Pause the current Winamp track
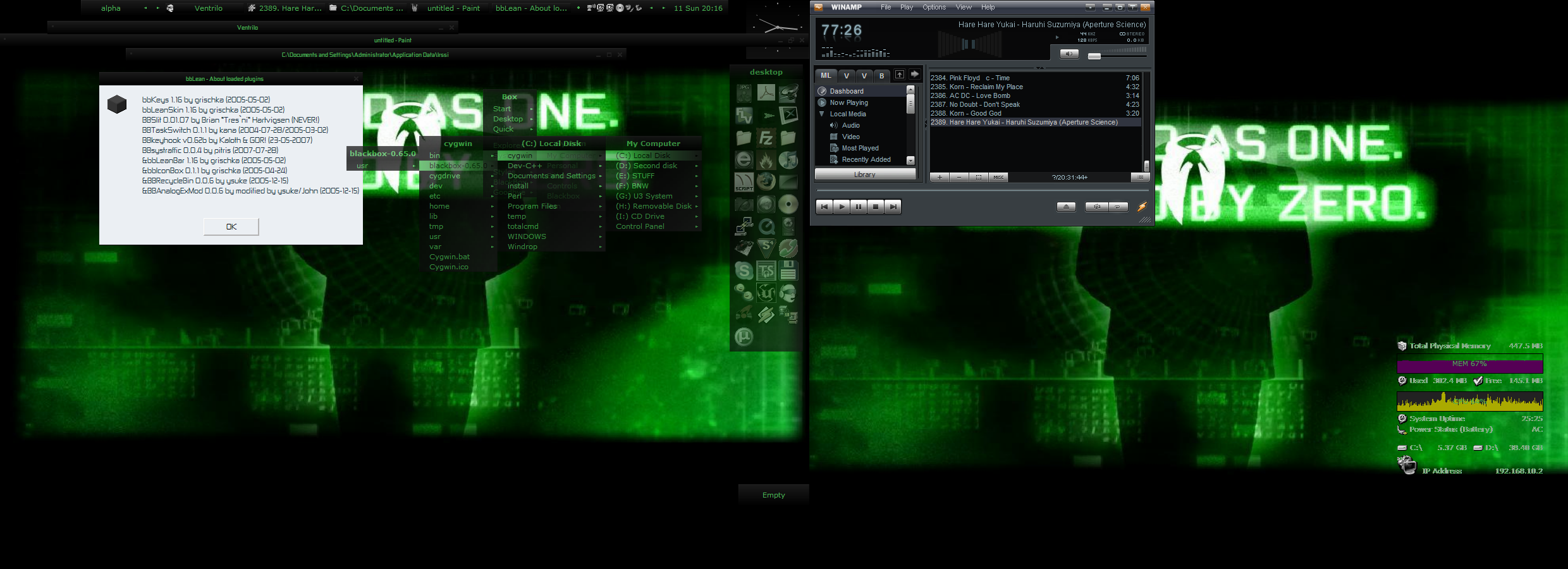Image resolution: width=1568 pixels, height=569 pixels. pyautogui.click(x=859, y=207)
